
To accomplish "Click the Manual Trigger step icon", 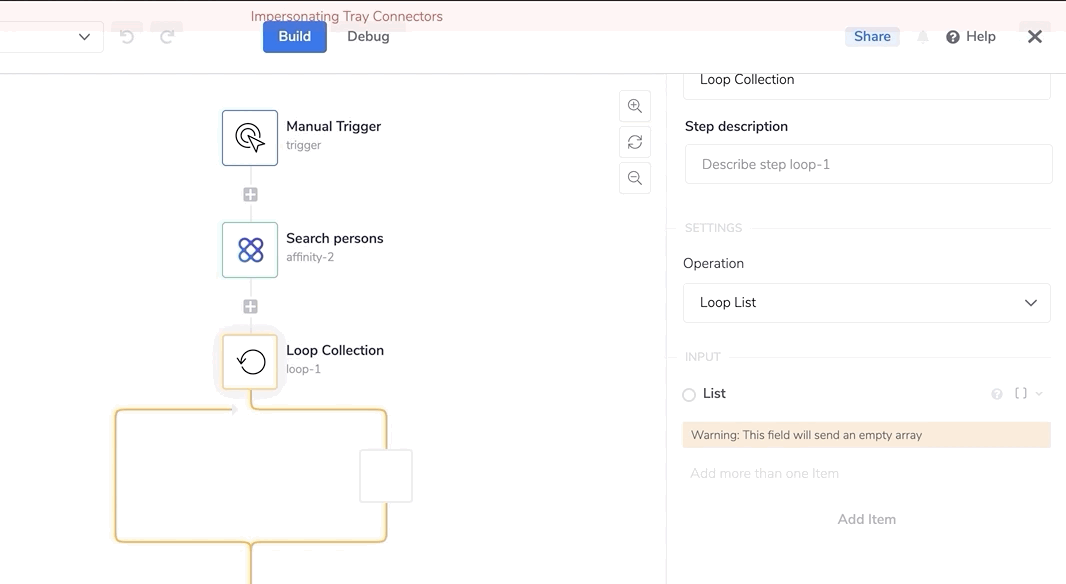I will click(x=250, y=138).
